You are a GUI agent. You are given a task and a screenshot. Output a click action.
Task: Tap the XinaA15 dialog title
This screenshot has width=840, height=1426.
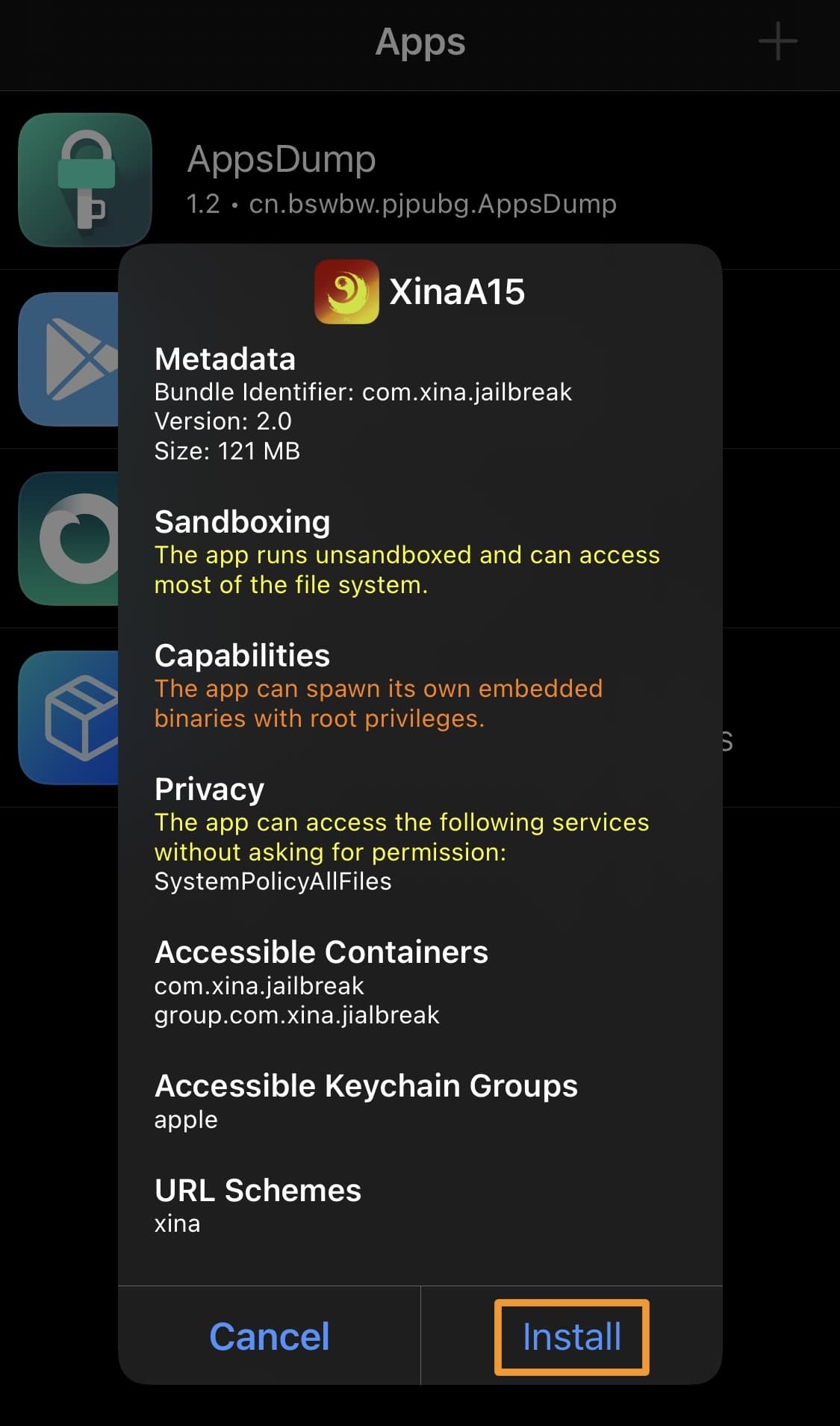457,291
